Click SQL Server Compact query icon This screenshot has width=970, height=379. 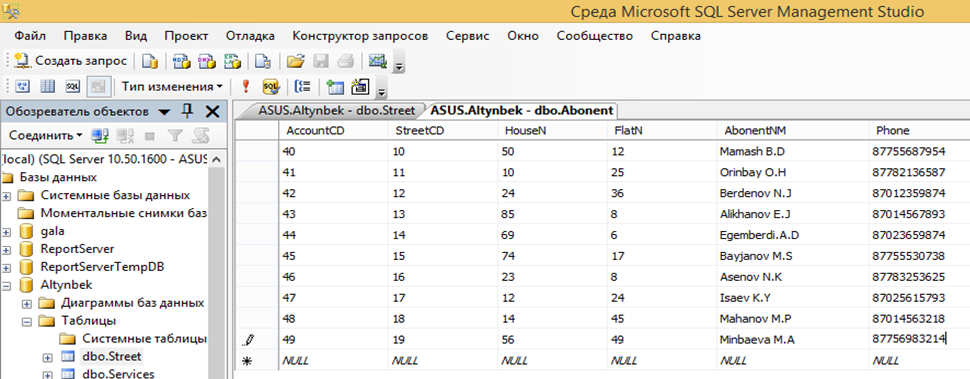click(264, 61)
